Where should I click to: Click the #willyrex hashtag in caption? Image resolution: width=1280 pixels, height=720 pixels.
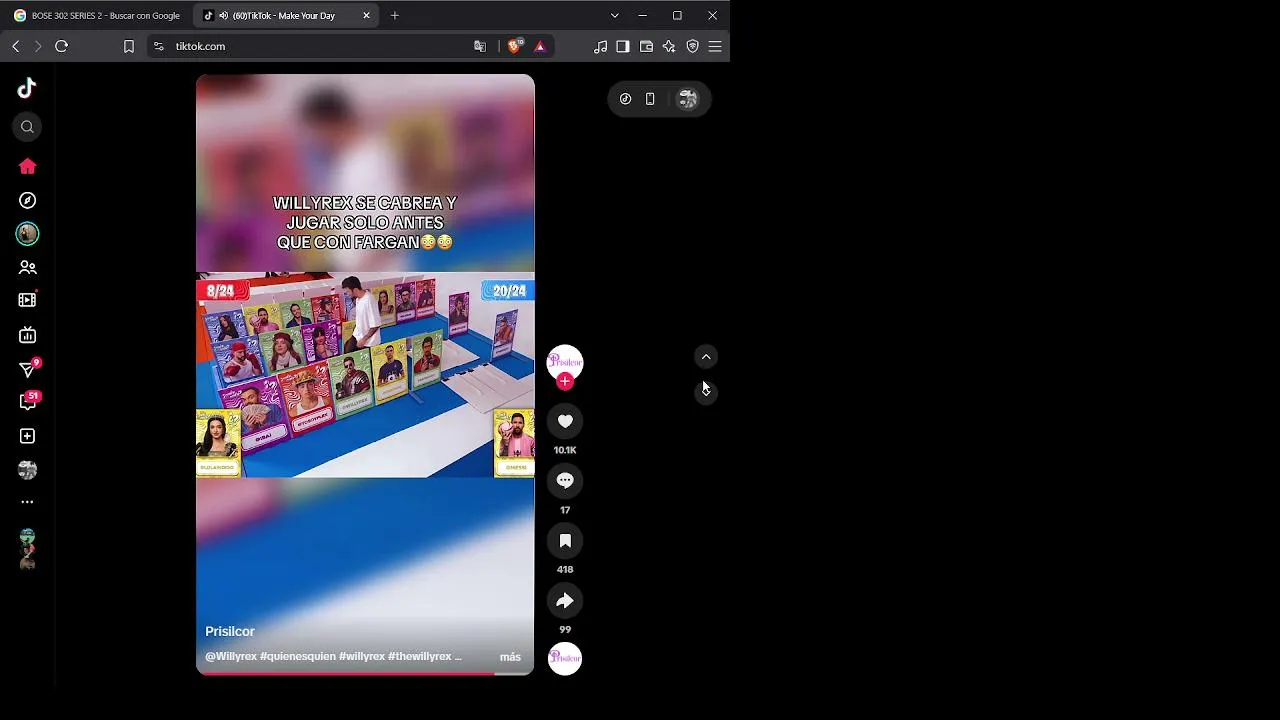tap(362, 657)
